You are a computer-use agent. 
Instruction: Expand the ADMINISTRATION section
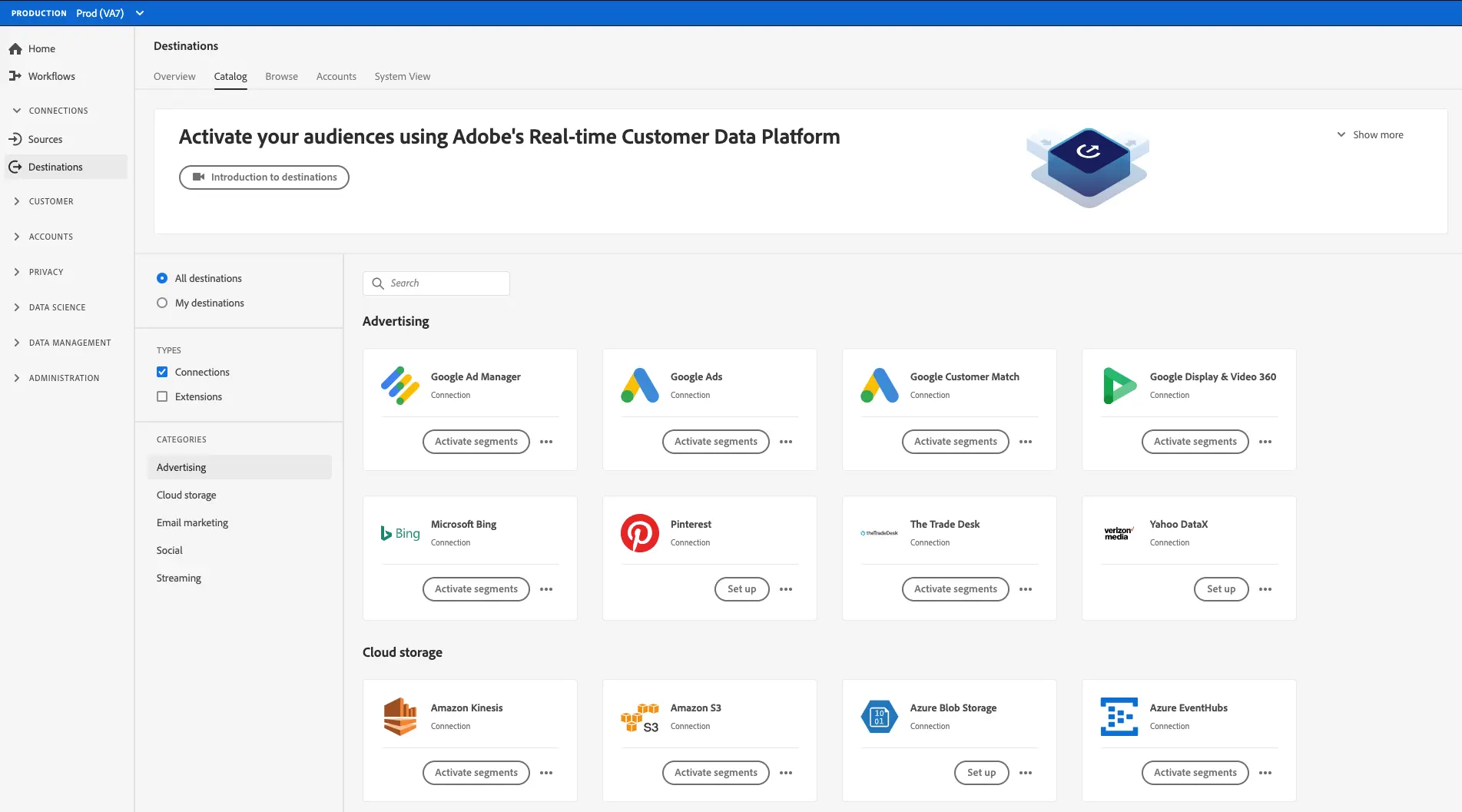click(x=56, y=378)
